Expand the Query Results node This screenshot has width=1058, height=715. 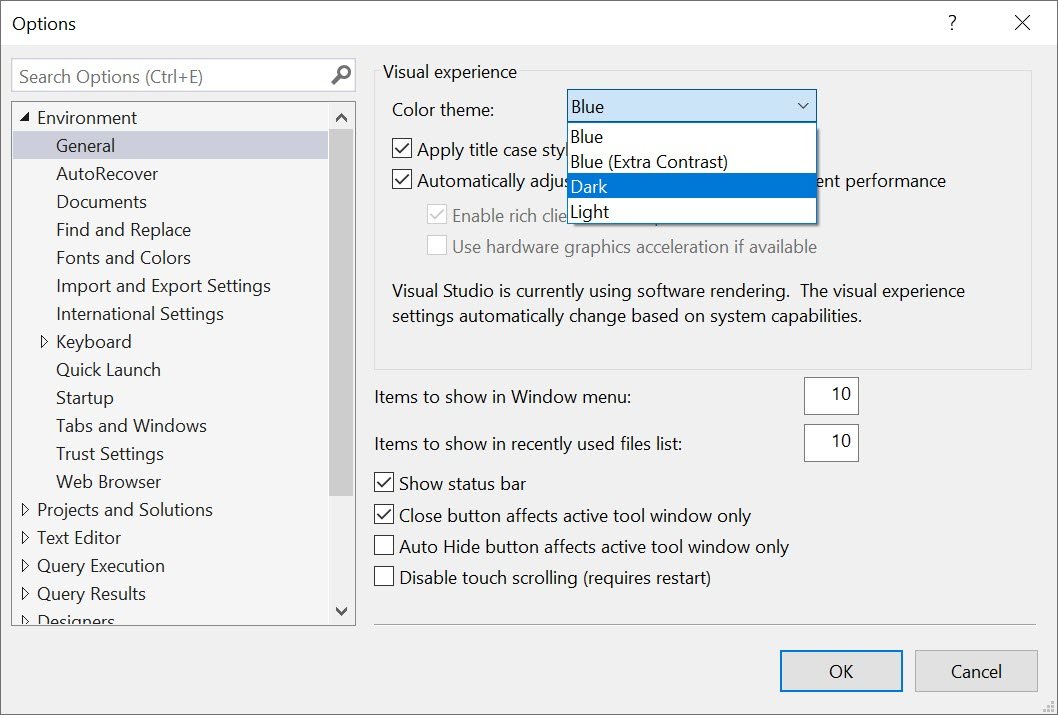tap(25, 594)
